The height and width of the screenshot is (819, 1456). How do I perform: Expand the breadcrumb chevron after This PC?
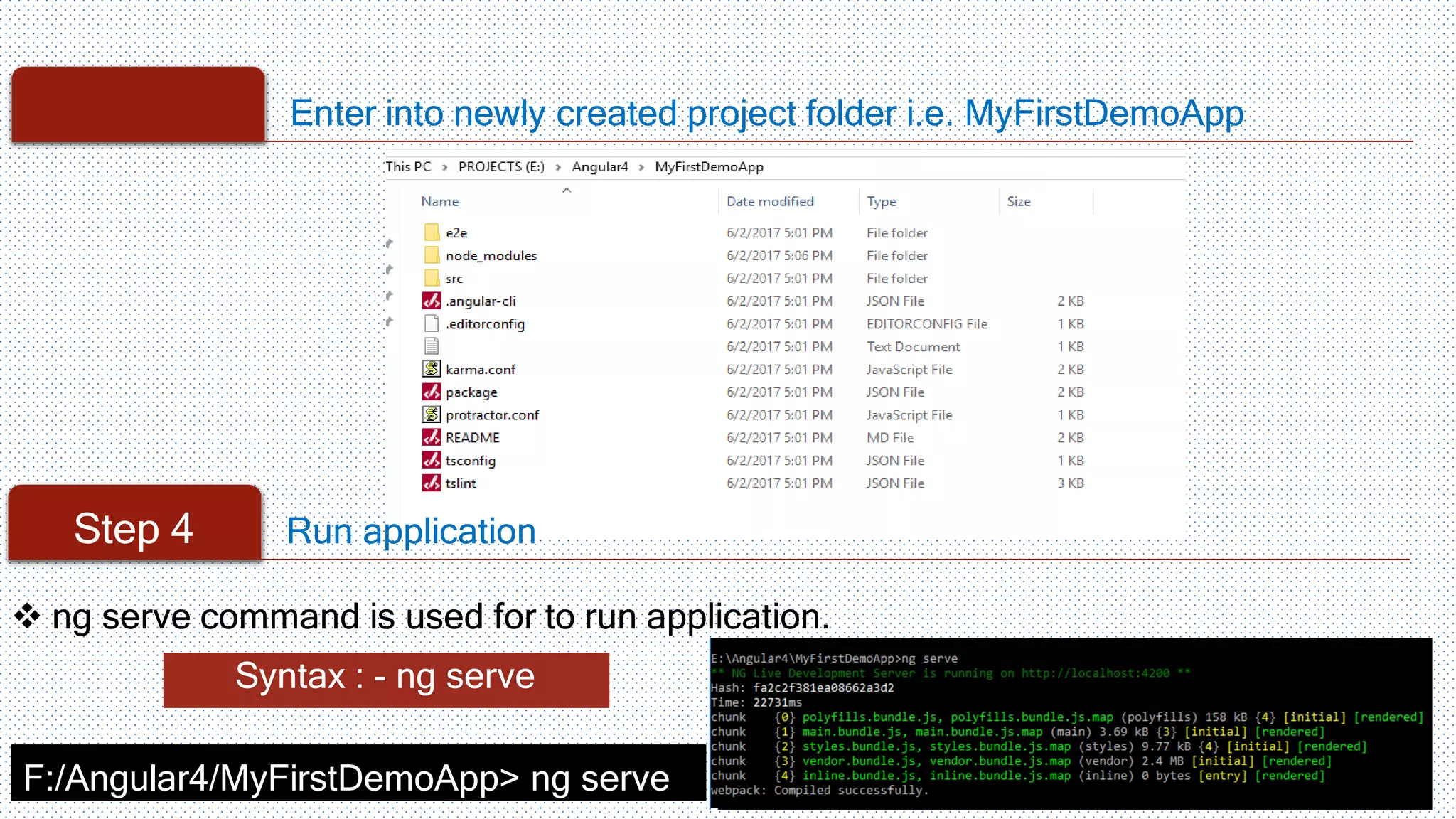tap(445, 167)
